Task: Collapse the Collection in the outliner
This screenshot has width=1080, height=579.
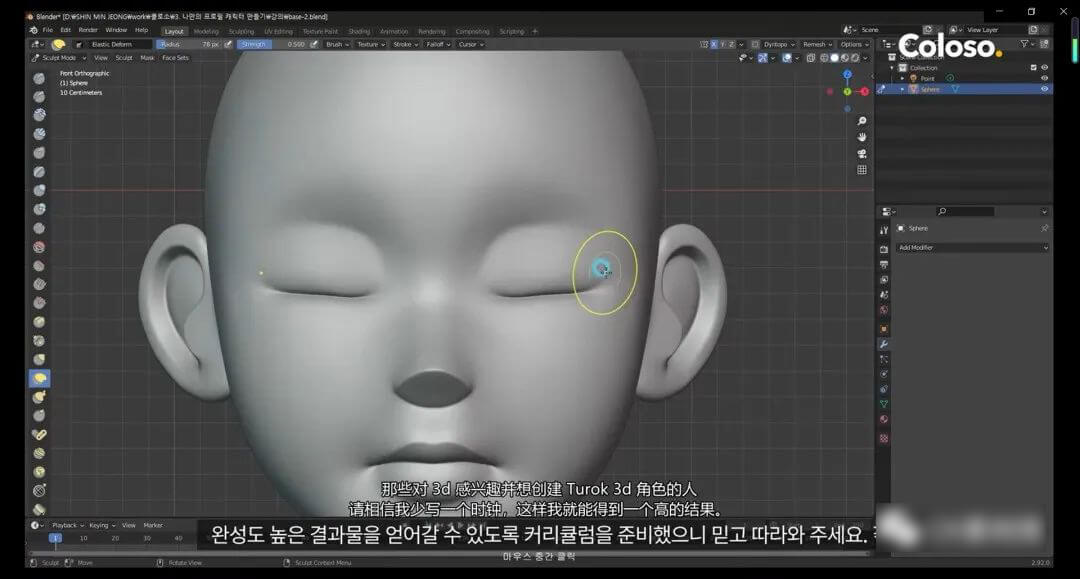Action: click(x=891, y=67)
